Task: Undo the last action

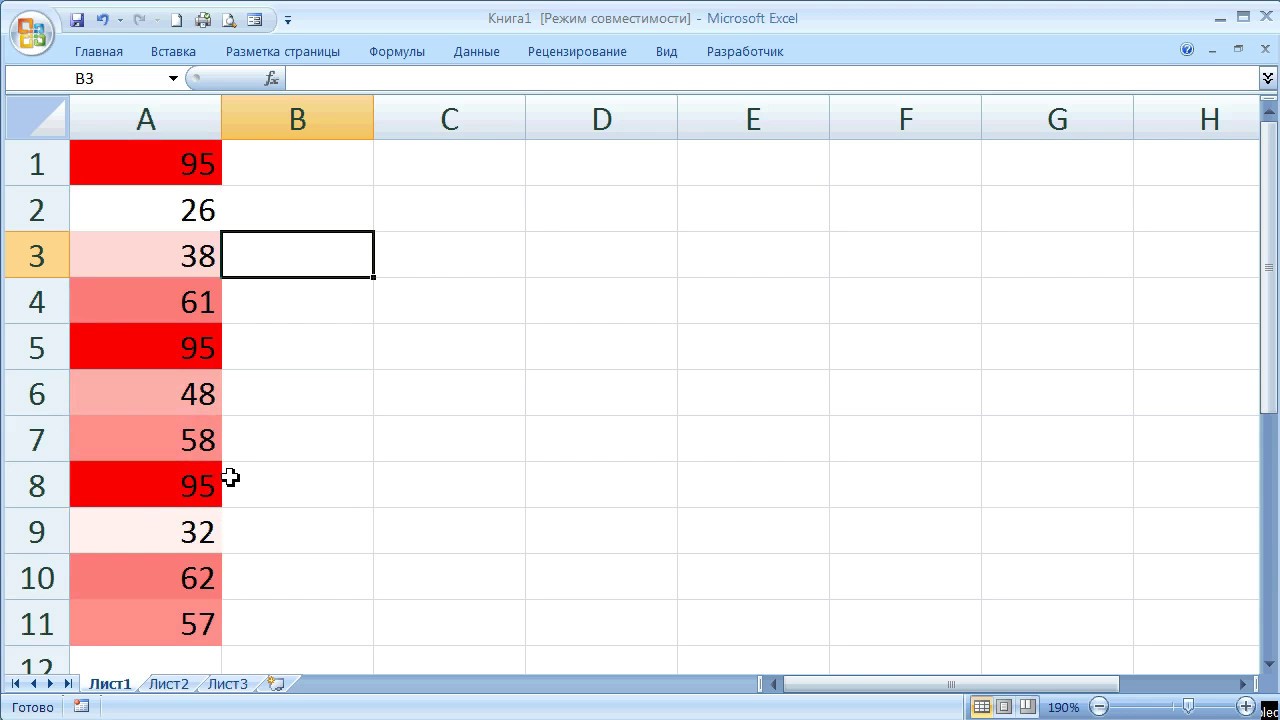Action: (x=102, y=19)
